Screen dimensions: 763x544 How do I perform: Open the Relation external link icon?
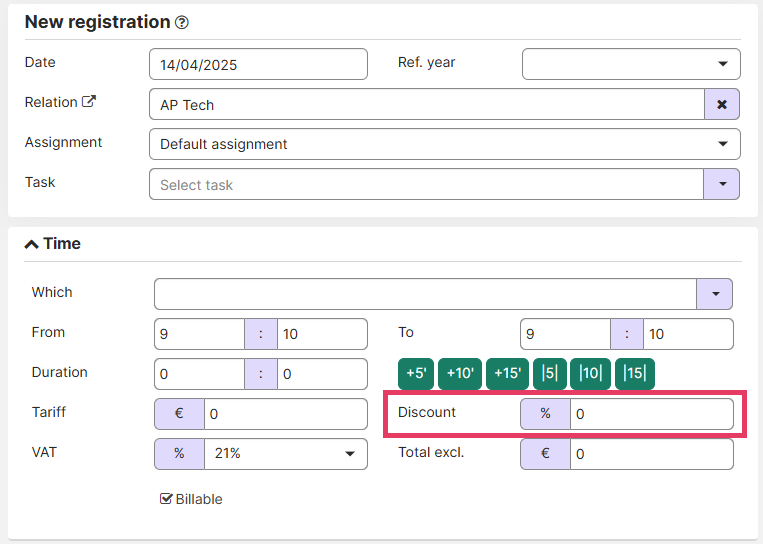[x=89, y=102]
